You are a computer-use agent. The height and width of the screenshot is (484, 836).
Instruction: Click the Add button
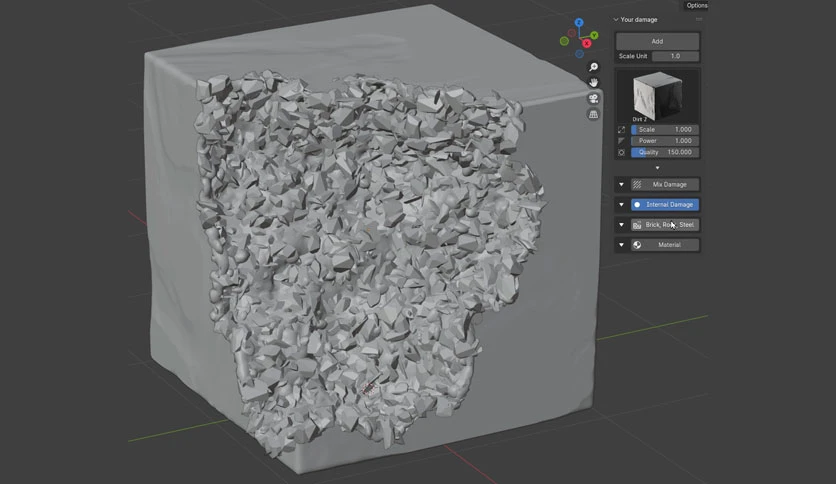657,41
